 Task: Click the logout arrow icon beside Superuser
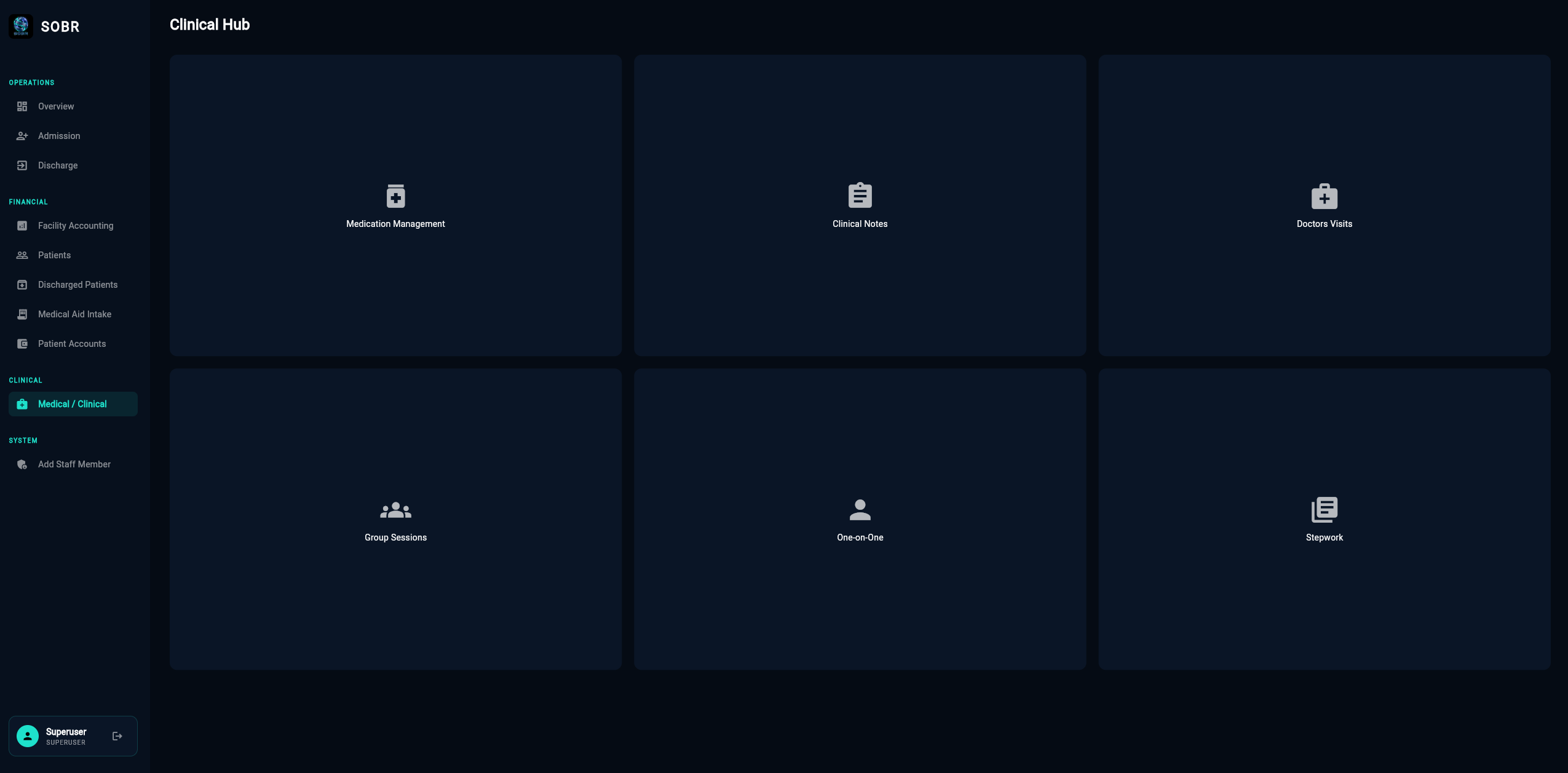coord(117,736)
